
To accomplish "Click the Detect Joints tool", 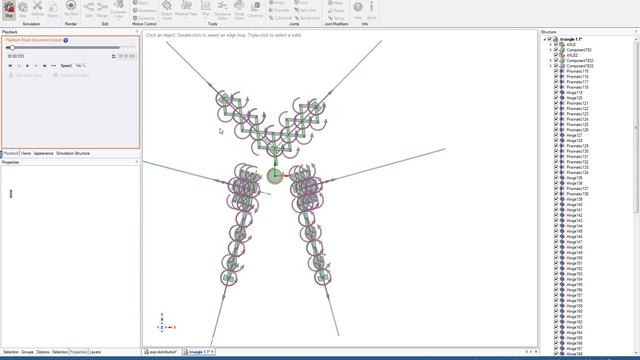I will coord(167,10).
